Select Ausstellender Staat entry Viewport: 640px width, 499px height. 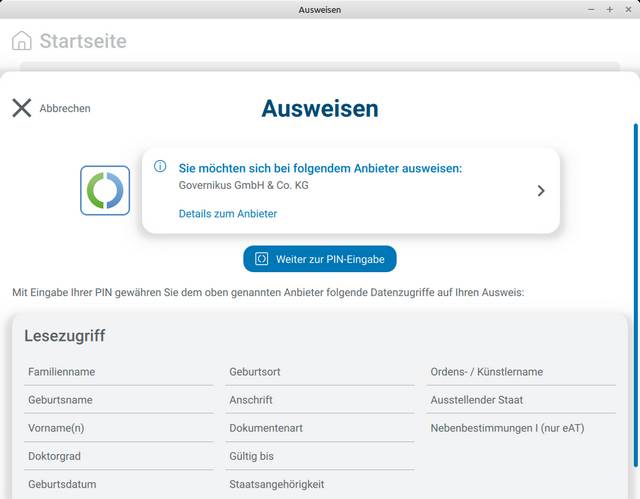pyautogui.click(x=477, y=400)
